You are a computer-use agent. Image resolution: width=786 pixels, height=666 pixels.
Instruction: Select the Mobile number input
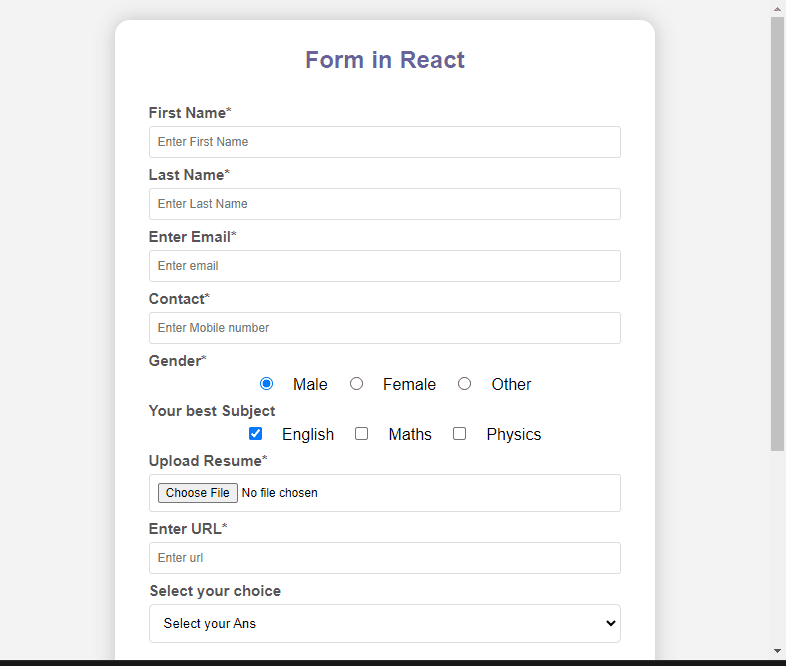pyautogui.click(x=384, y=328)
